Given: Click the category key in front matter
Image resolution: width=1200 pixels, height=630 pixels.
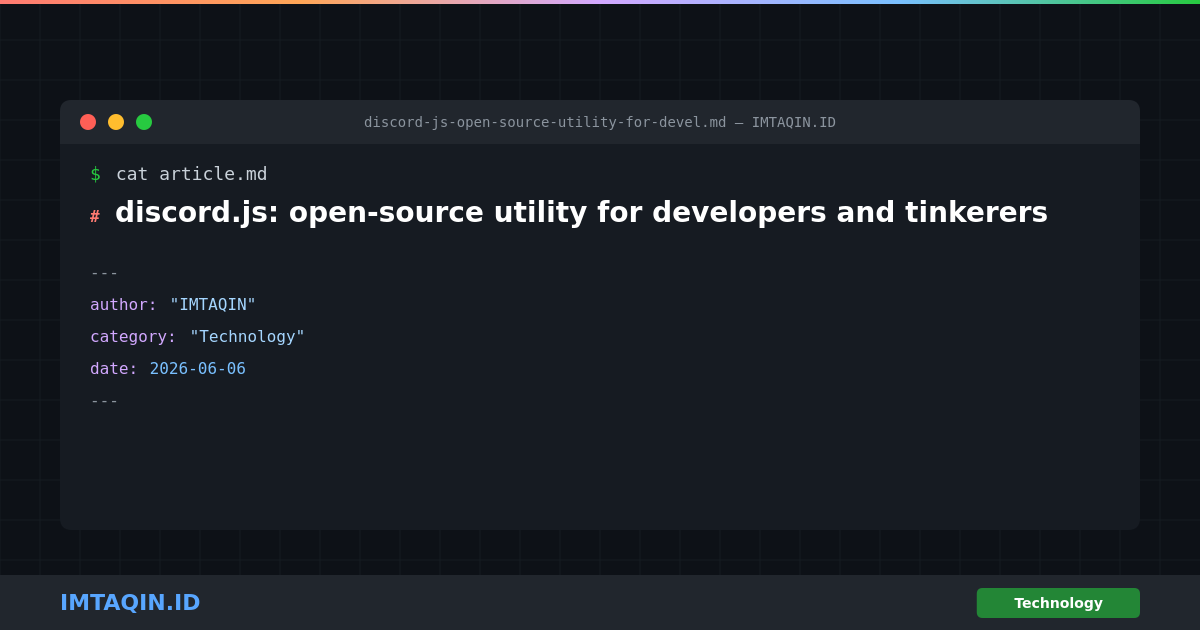Looking at the screenshot, I should (133, 336).
